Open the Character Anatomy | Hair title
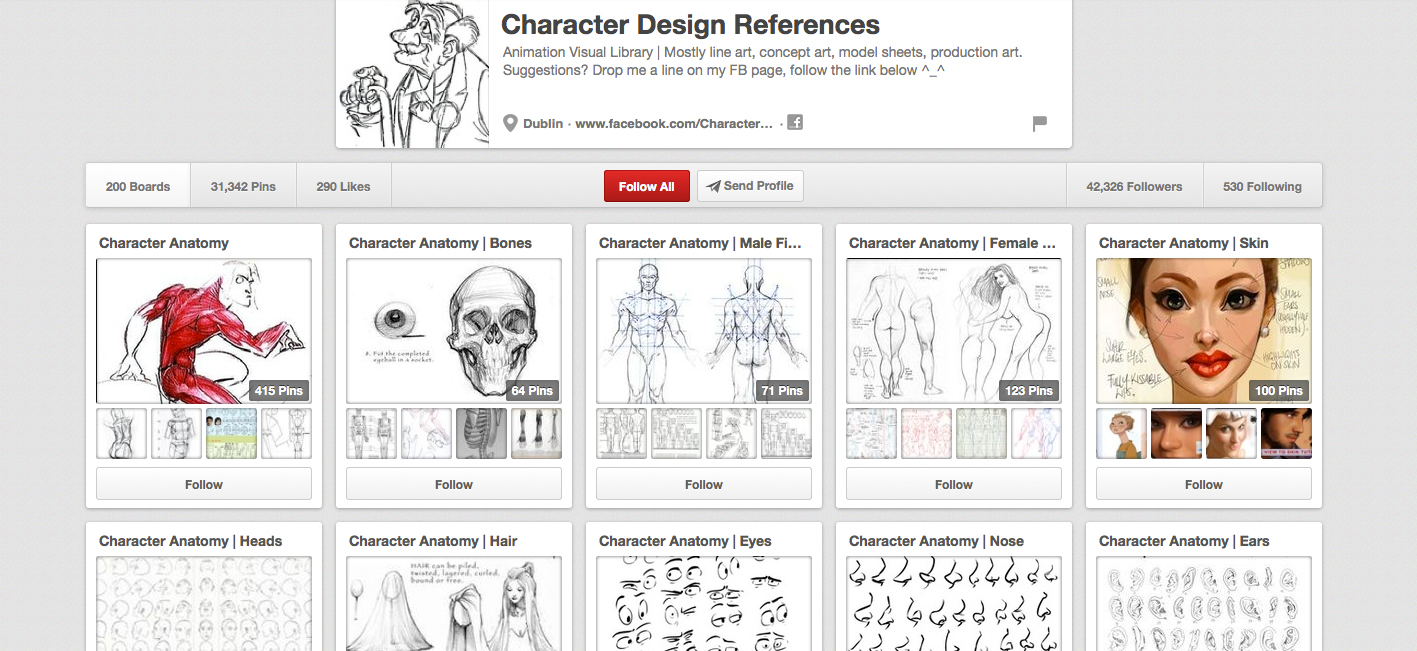 433,541
